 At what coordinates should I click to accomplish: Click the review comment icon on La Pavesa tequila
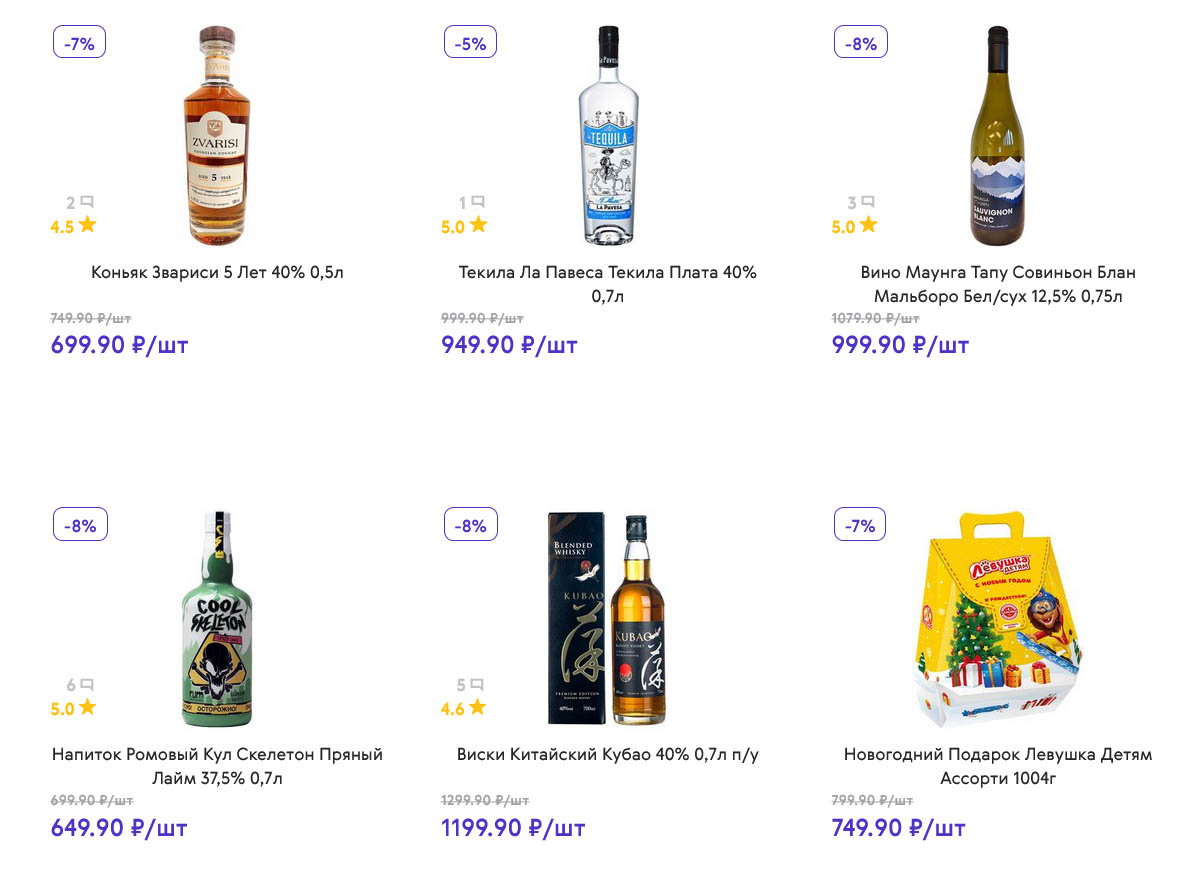point(478,203)
